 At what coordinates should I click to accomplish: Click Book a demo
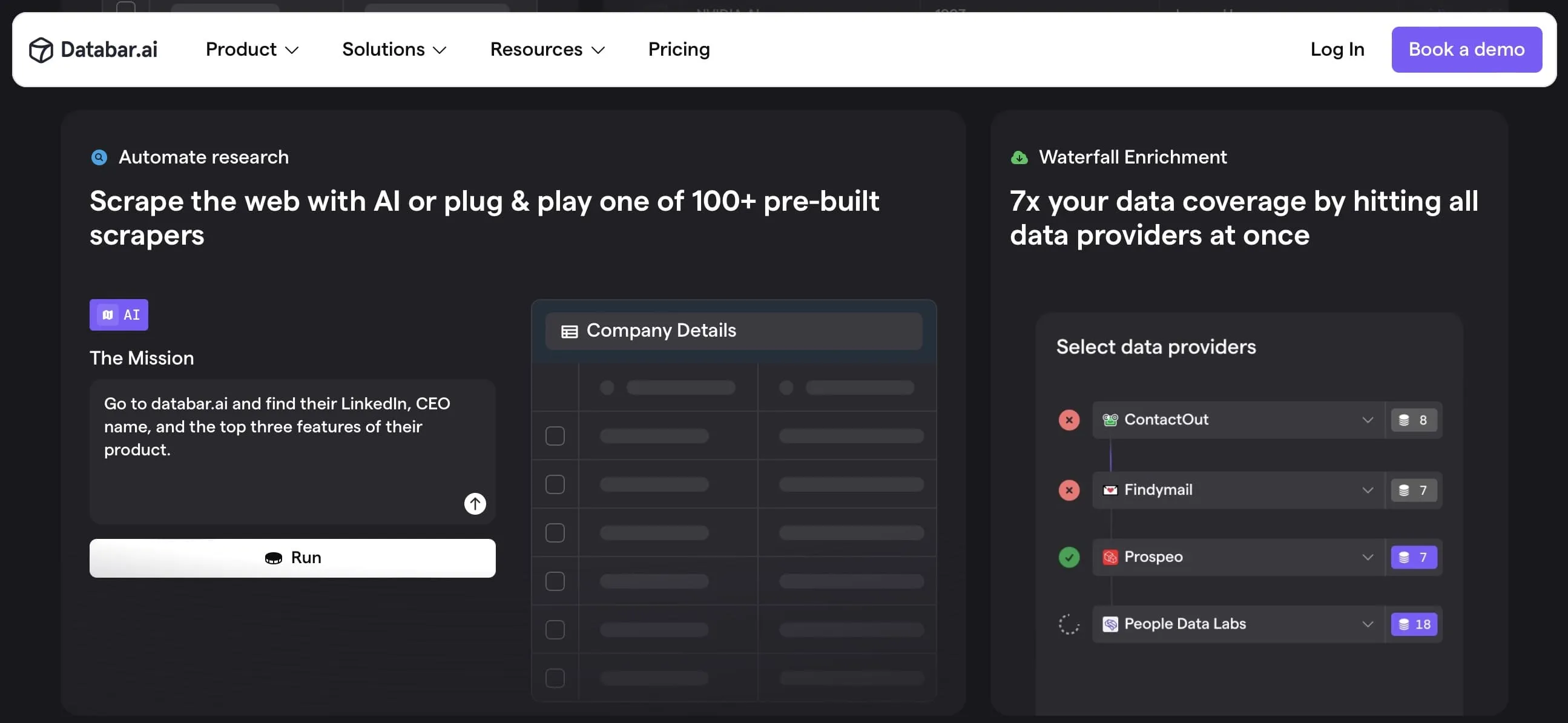[1466, 49]
